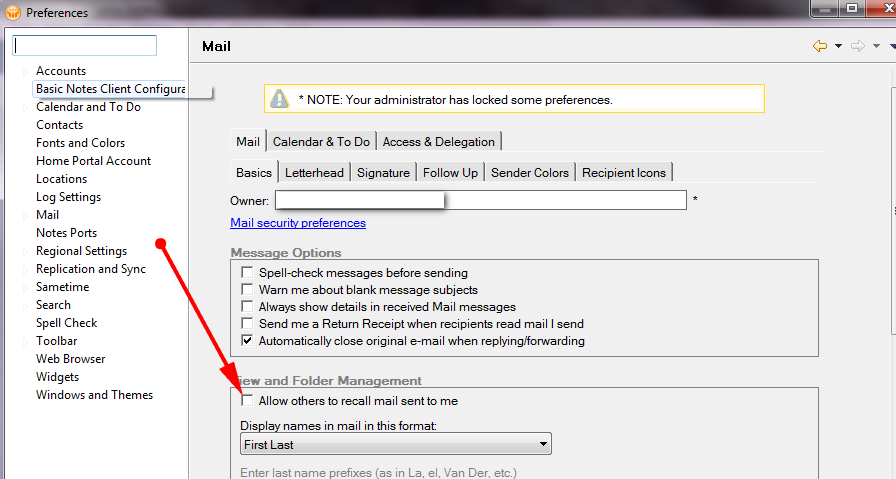This screenshot has height=479, width=896.
Task: Click the warning icon in the note banner
Action: click(x=279, y=99)
